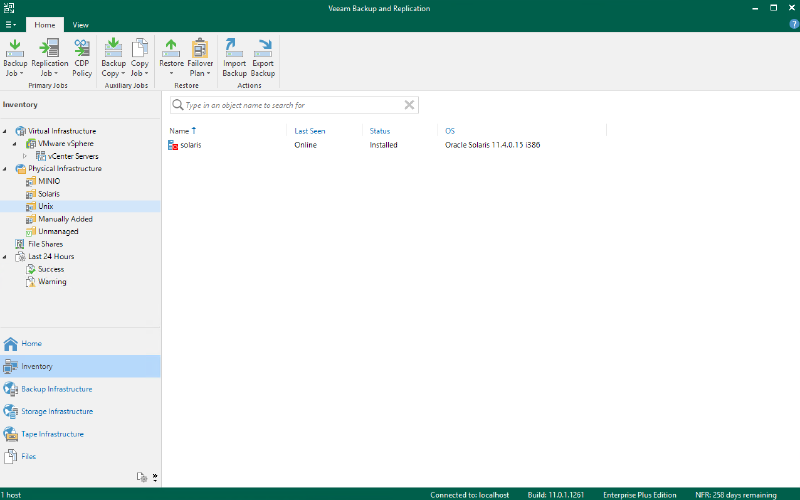Click the solaris host icon
This screenshot has height=500, width=800.
pos(173,145)
